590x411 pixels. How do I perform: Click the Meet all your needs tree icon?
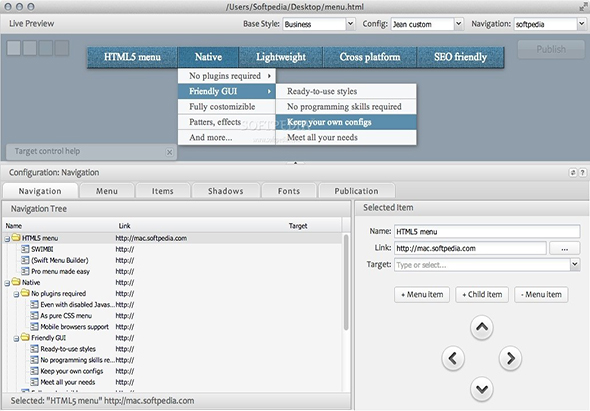coord(34,382)
